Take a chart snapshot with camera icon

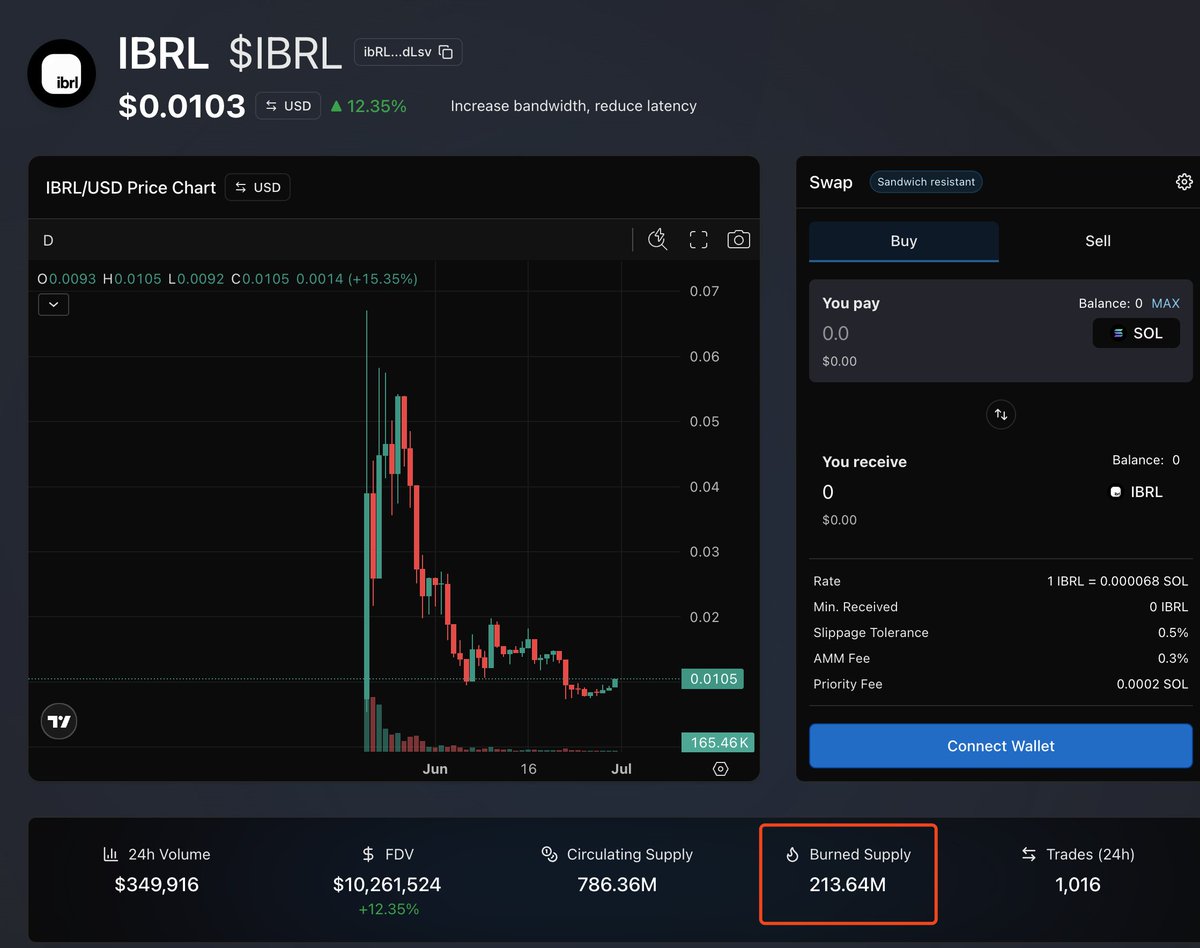739,240
